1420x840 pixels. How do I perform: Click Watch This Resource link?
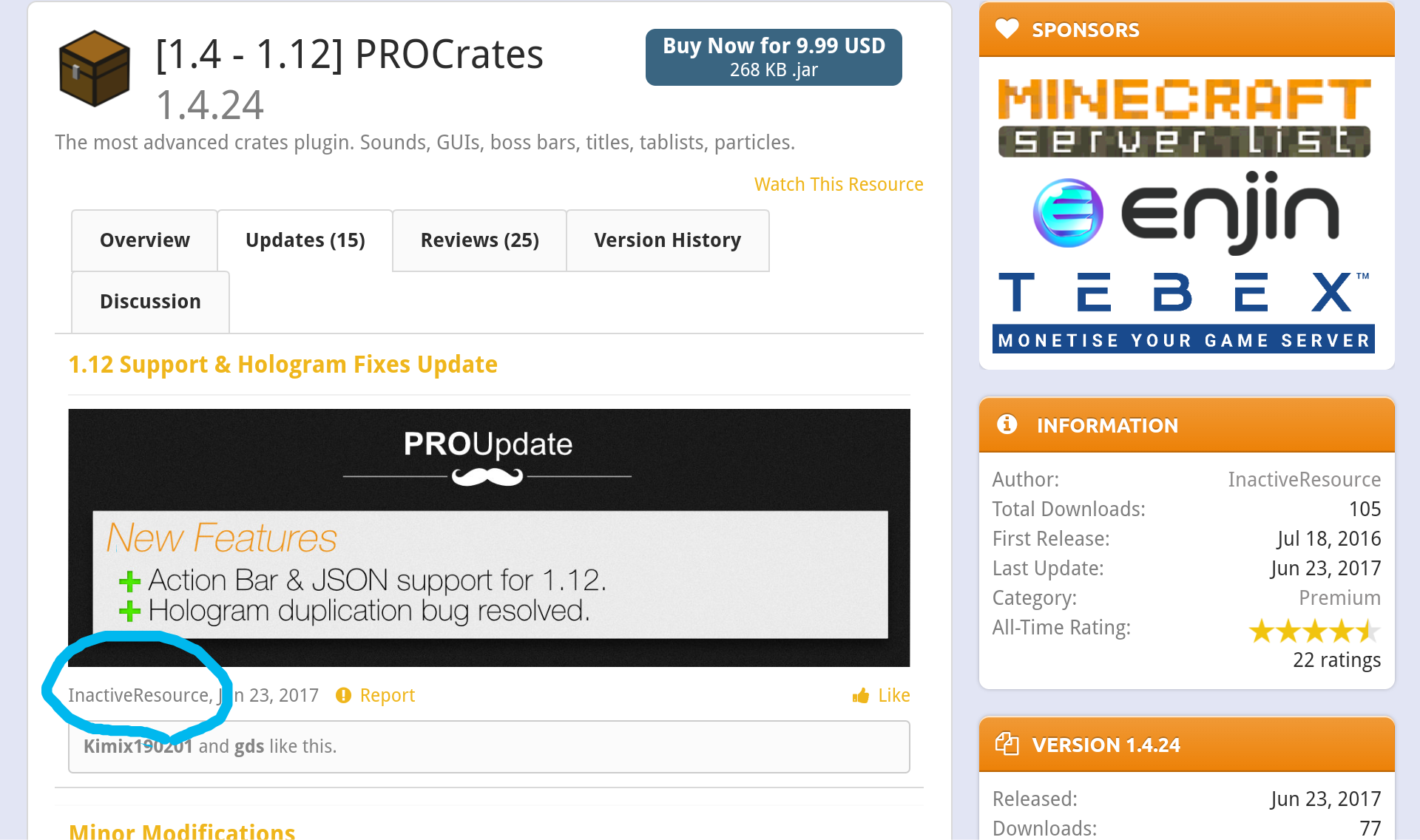coord(839,184)
